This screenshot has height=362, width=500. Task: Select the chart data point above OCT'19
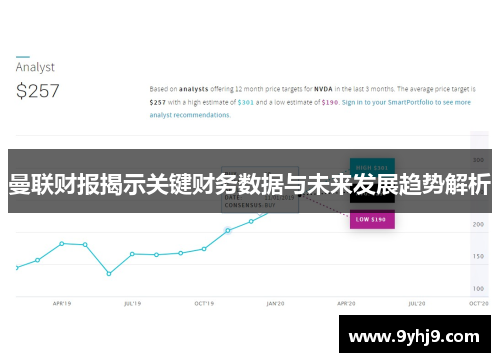click(204, 249)
